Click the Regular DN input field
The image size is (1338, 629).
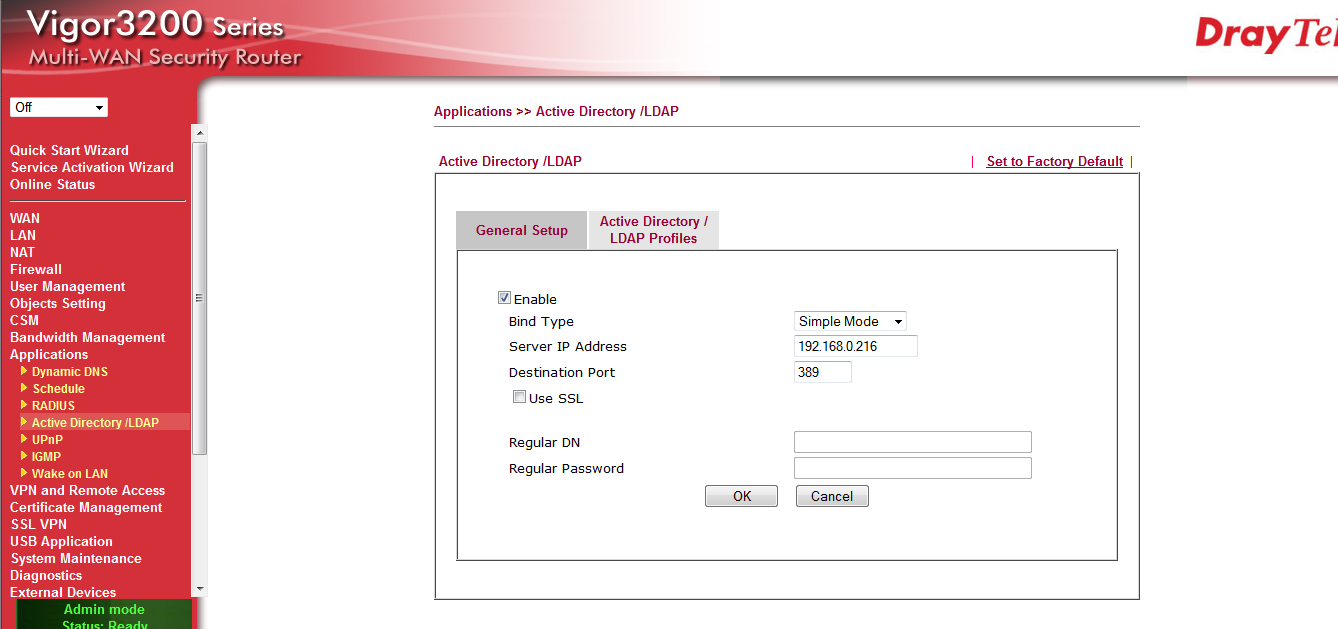coord(912,442)
